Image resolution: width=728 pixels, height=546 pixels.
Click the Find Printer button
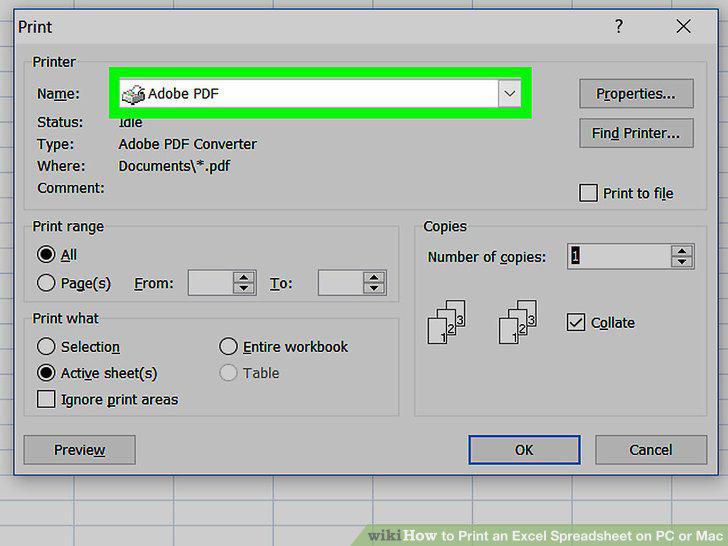[636, 133]
